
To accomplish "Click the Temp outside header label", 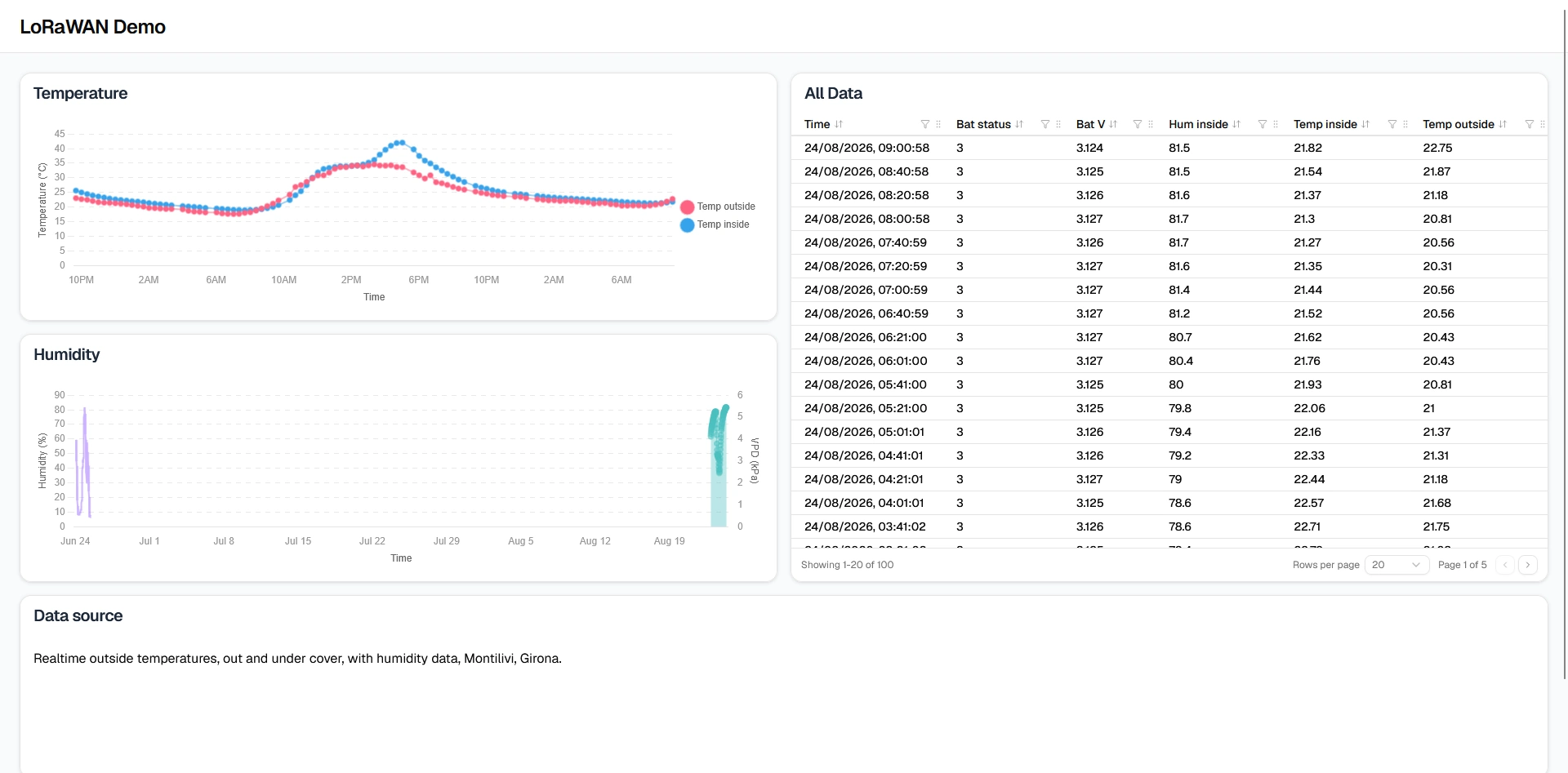I will tap(1459, 124).
